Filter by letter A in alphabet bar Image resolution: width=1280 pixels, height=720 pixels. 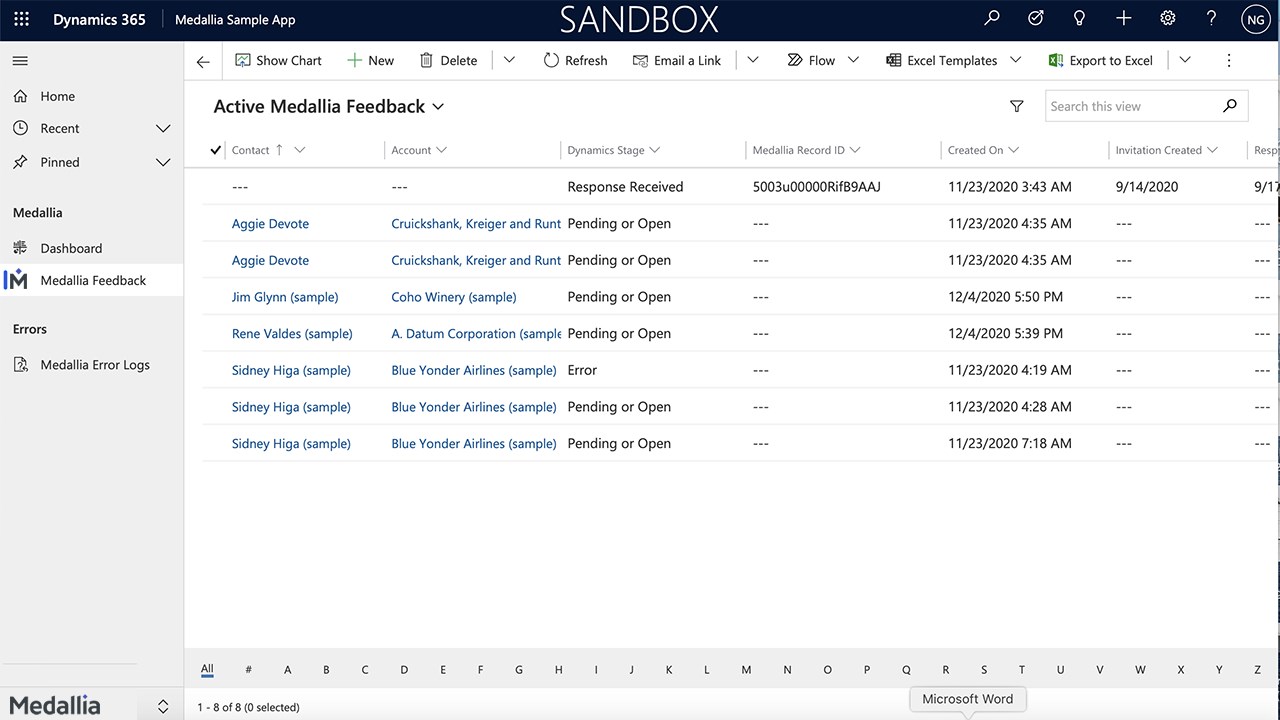pyautogui.click(x=288, y=670)
